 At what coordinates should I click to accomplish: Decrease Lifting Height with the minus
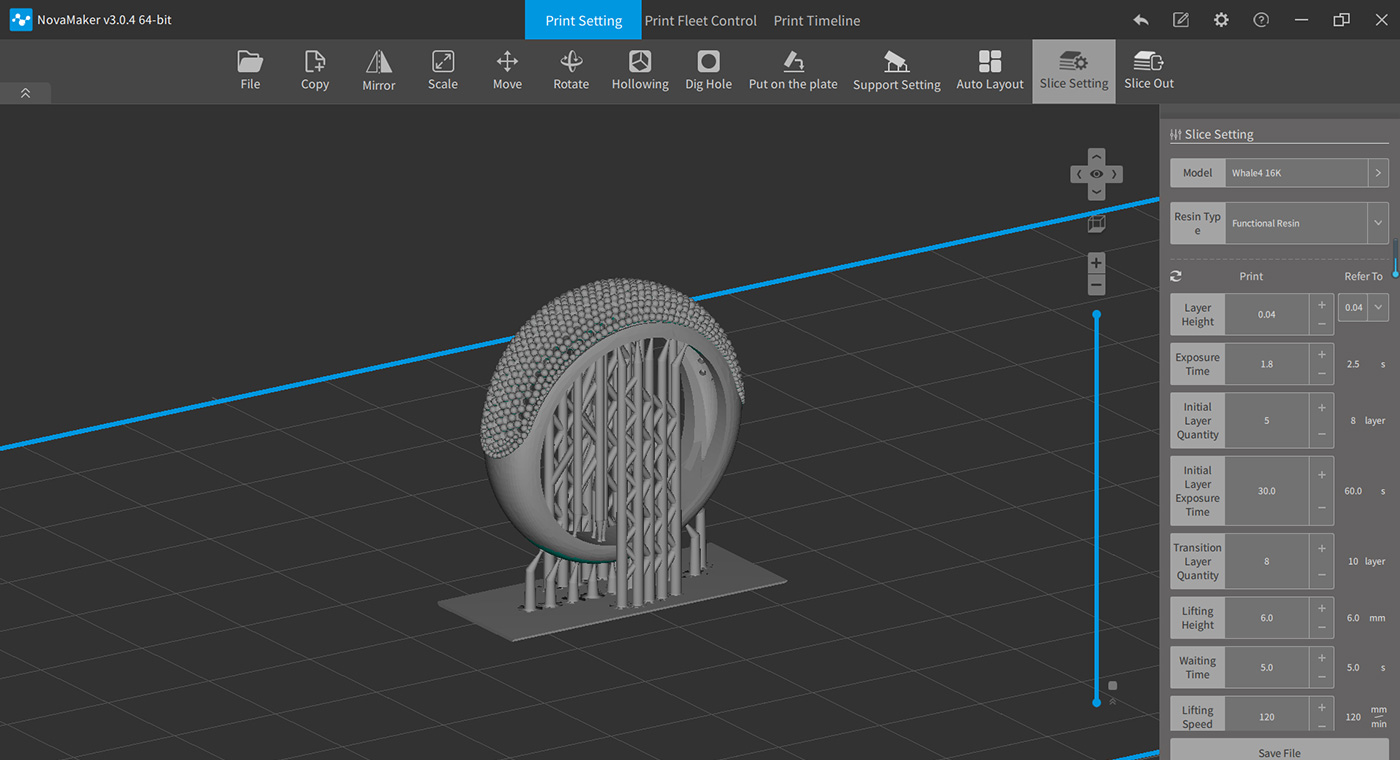[x=1322, y=627]
